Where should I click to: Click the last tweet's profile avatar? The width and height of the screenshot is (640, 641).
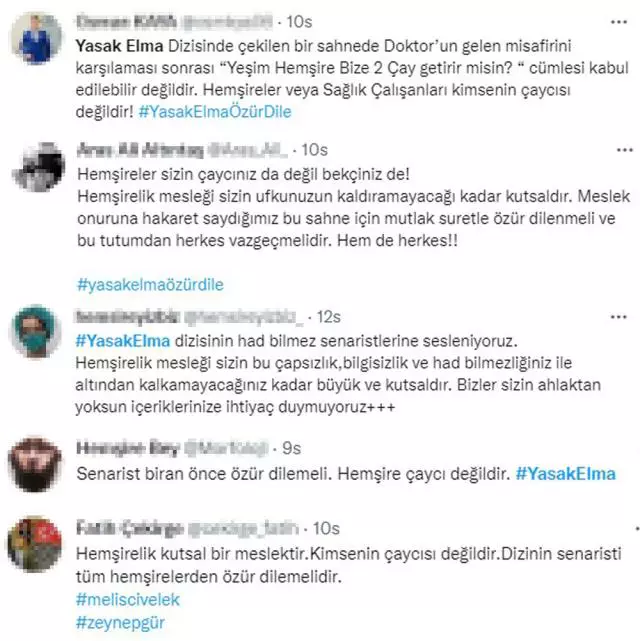[x=36, y=544]
